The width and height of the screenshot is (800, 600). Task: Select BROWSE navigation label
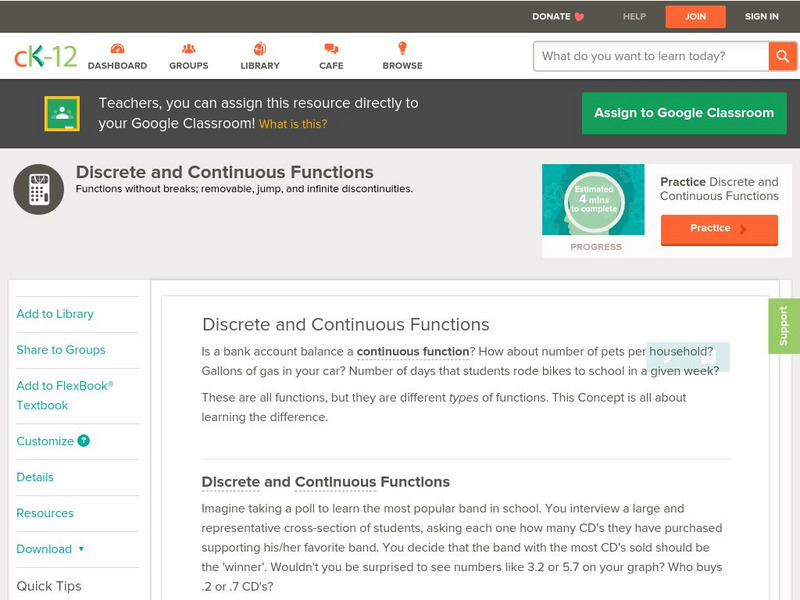click(402, 66)
